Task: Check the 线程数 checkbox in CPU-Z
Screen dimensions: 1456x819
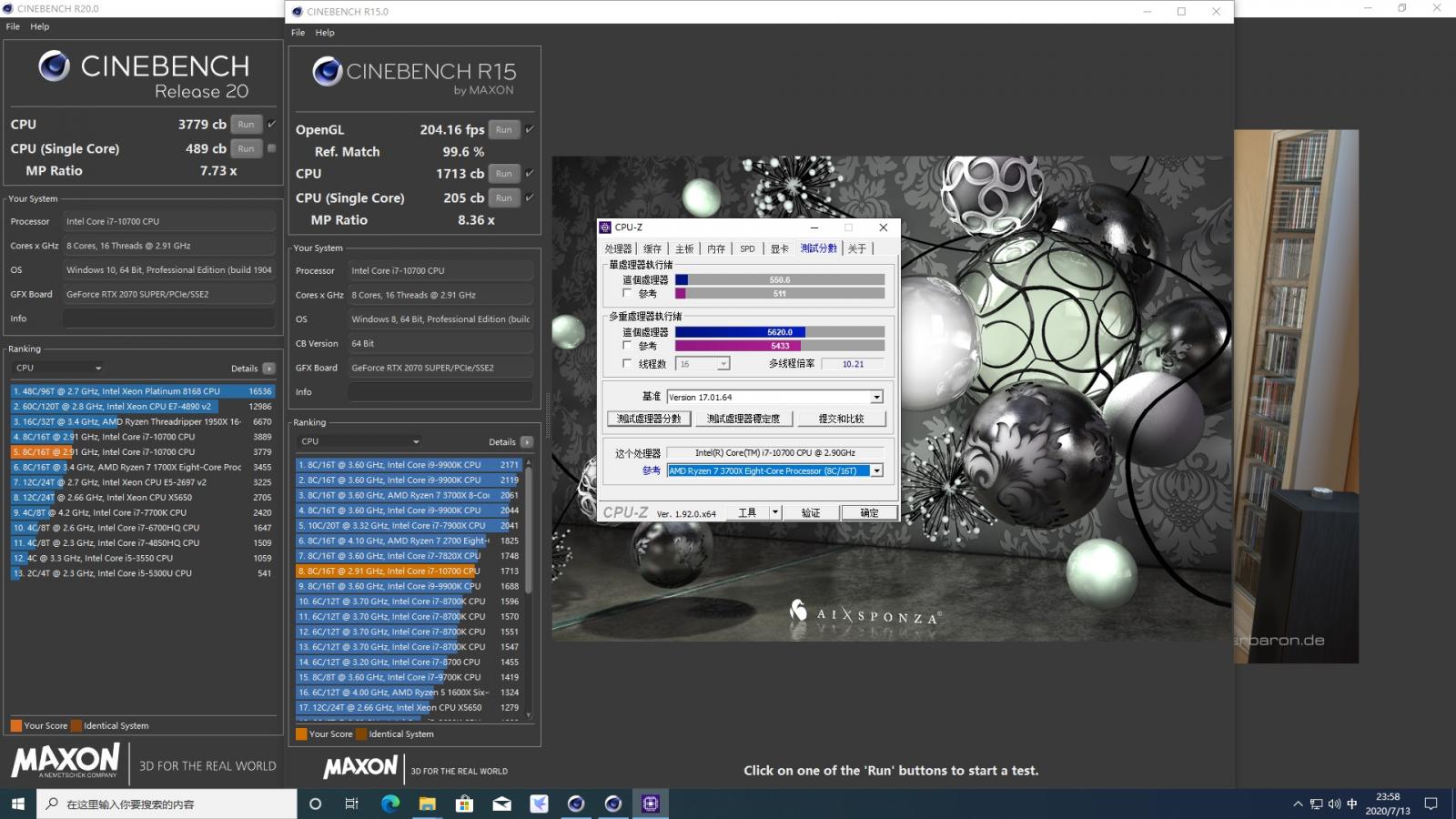Action: click(627, 363)
